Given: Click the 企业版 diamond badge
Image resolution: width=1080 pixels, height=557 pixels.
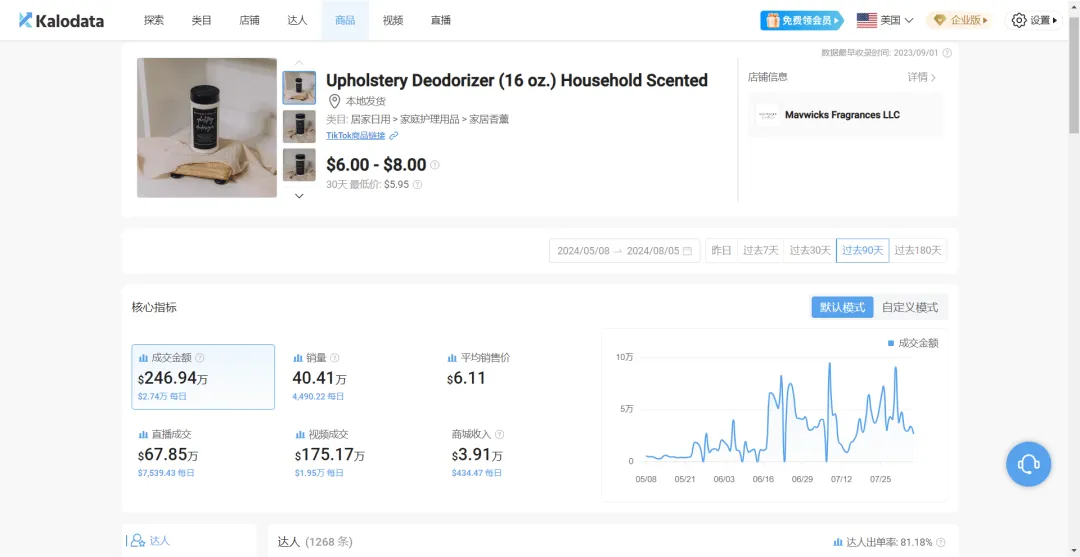Looking at the screenshot, I should (959, 21).
